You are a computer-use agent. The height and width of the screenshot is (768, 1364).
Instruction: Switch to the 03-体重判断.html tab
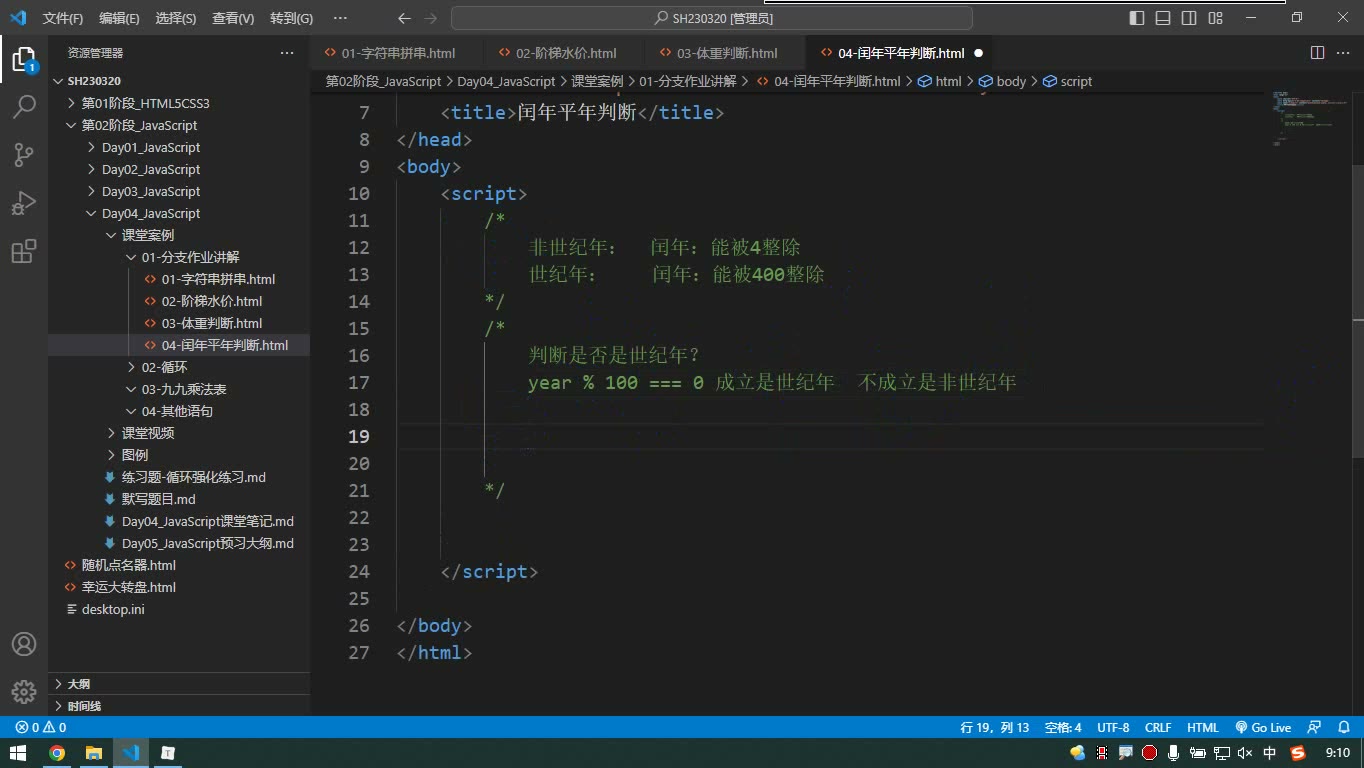pos(726,53)
